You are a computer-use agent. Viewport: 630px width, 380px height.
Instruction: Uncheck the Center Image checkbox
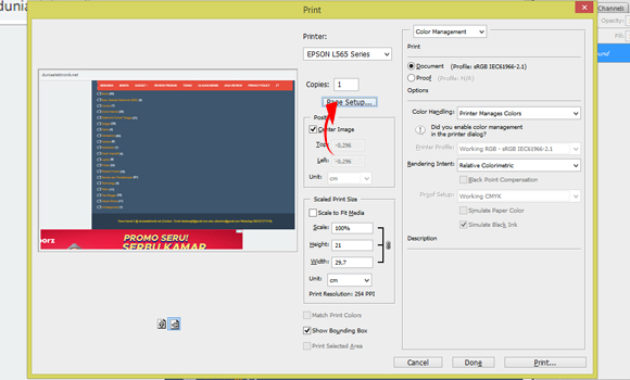[x=313, y=129]
